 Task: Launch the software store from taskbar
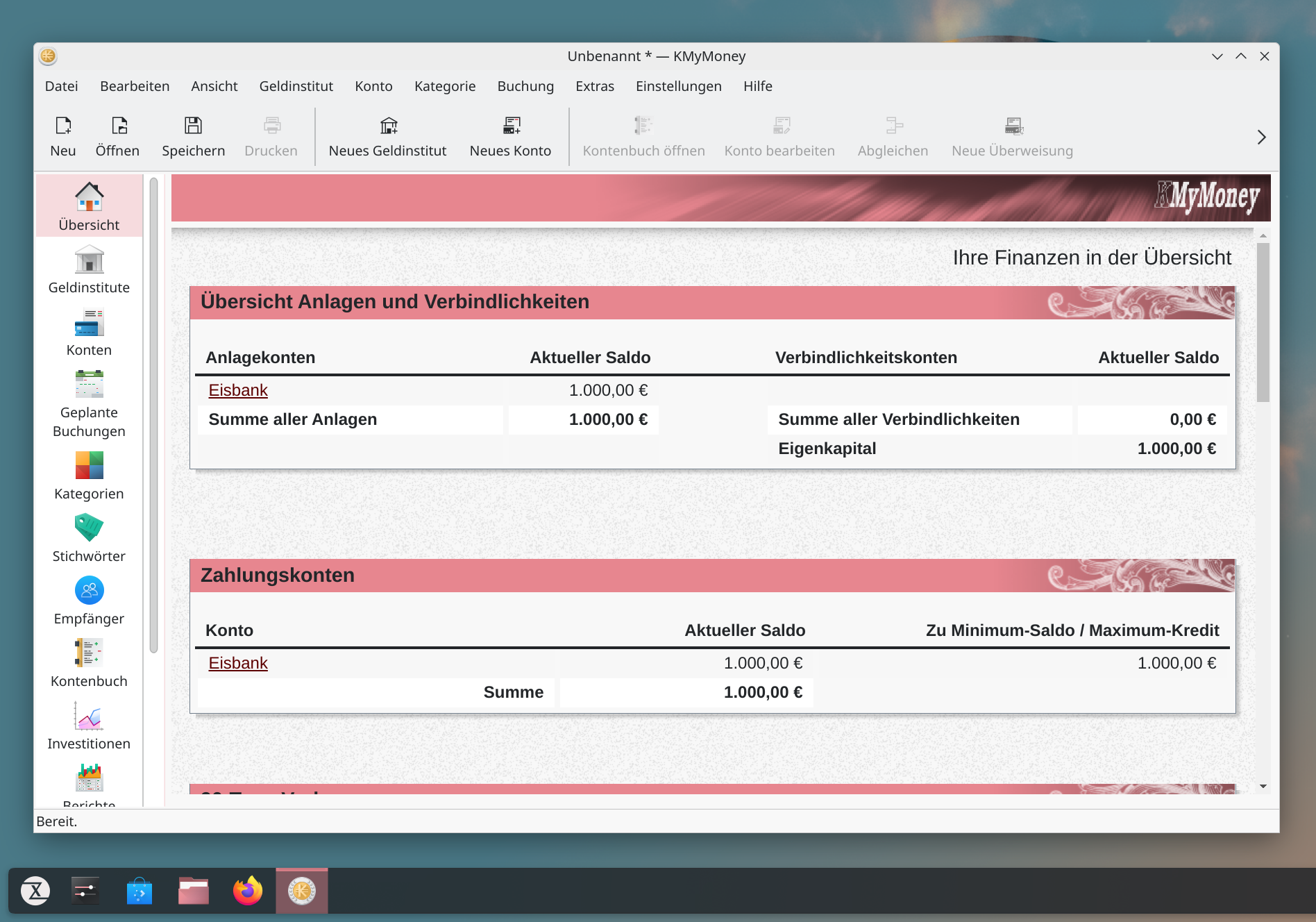pyautogui.click(x=140, y=891)
